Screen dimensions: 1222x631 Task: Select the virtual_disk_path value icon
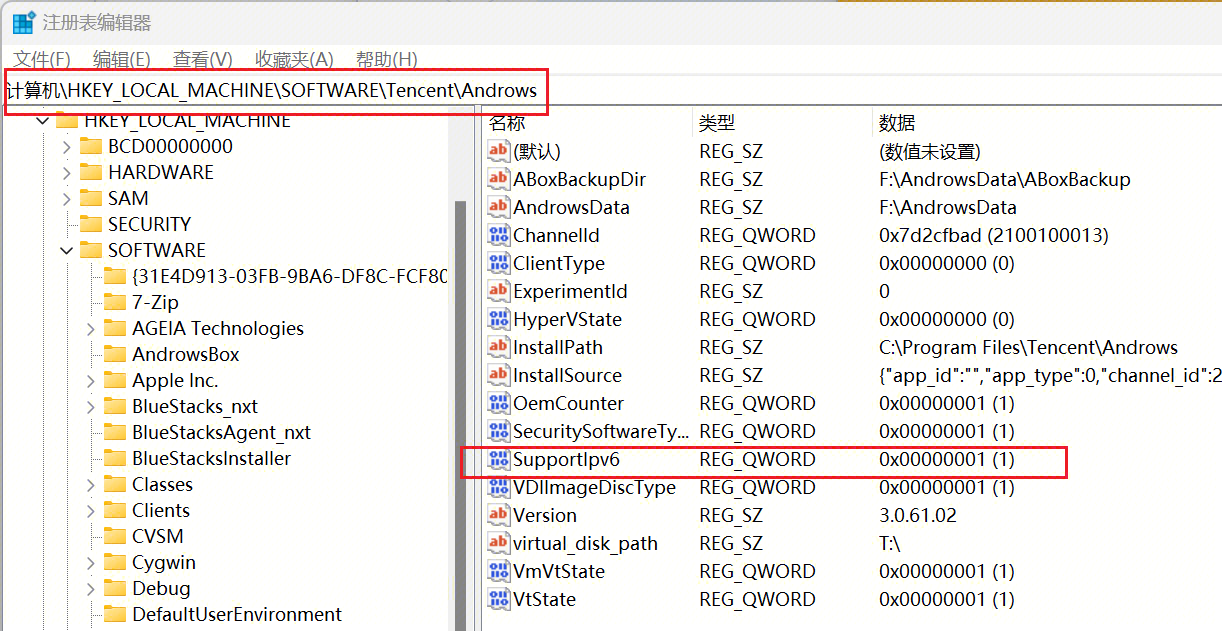(498, 543)
